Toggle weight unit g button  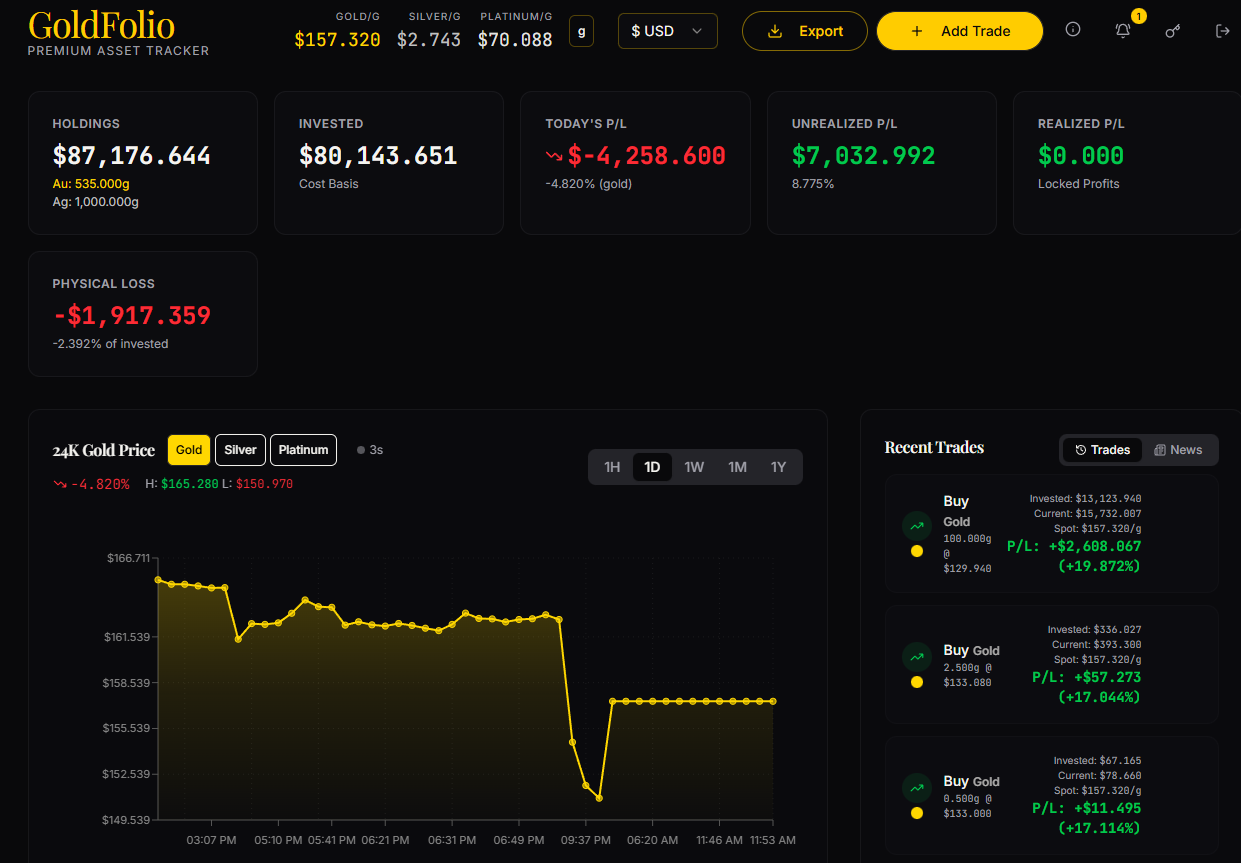581,31
